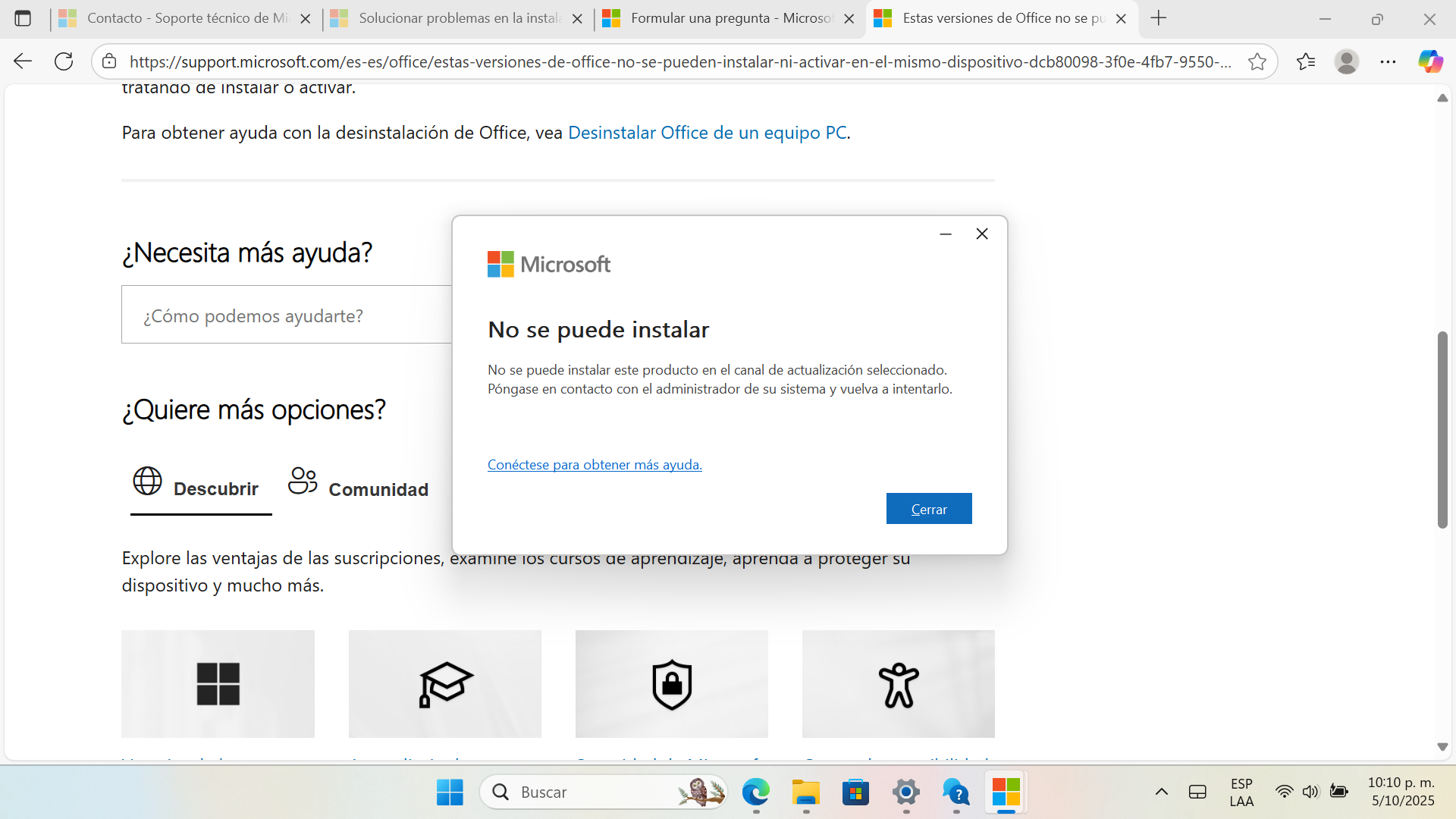
Task: Open a new browser tab
Action: 1158,18
